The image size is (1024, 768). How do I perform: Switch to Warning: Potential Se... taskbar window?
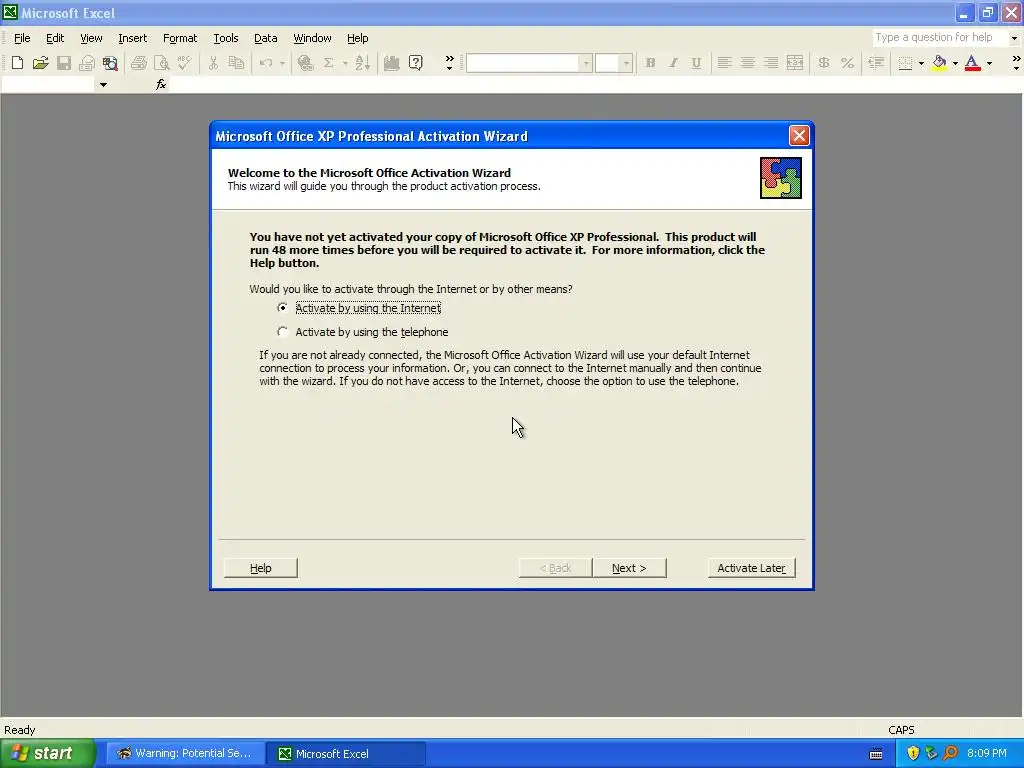coord(185,753)
